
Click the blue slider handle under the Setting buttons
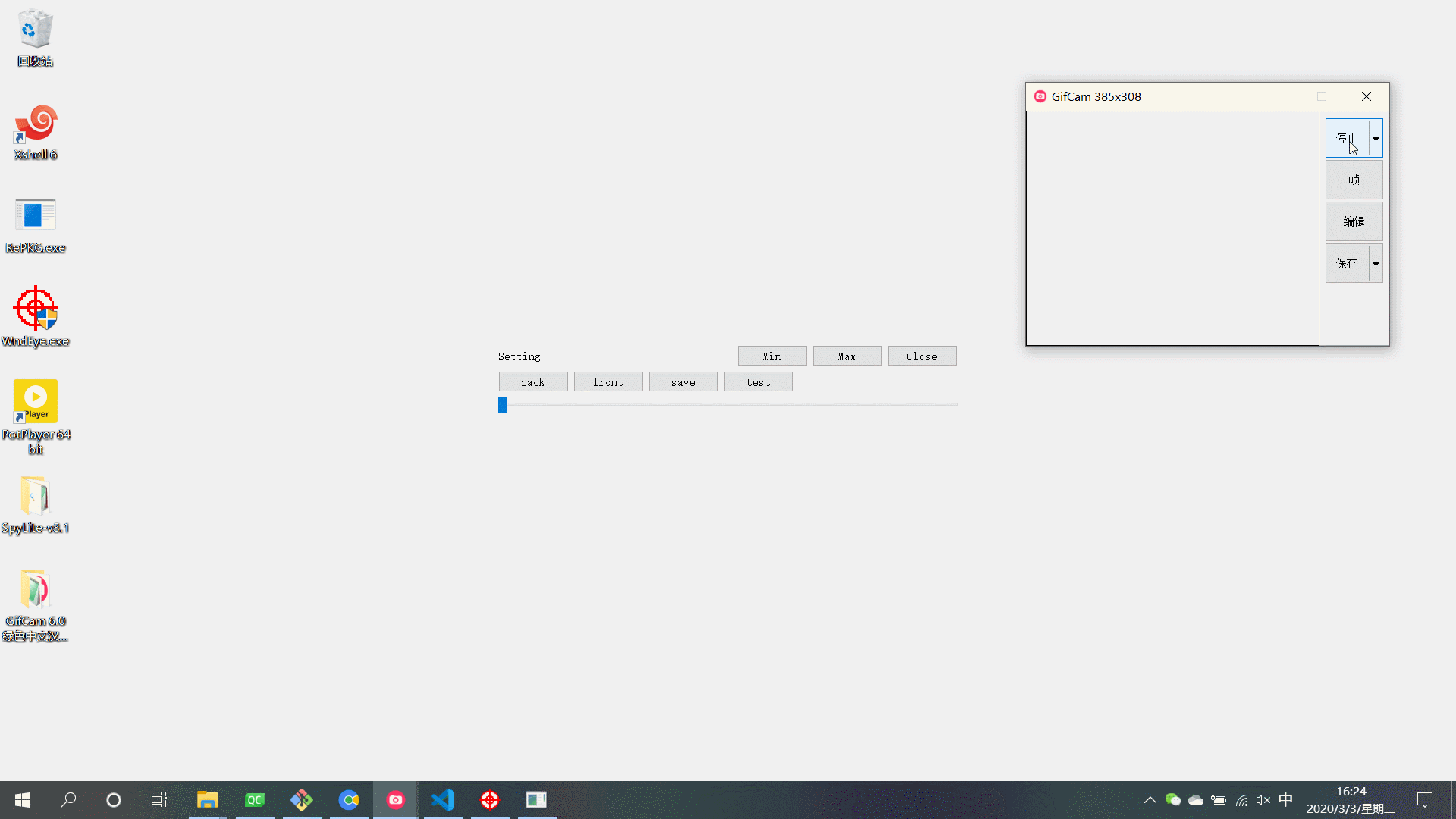[x=503, y=405]
